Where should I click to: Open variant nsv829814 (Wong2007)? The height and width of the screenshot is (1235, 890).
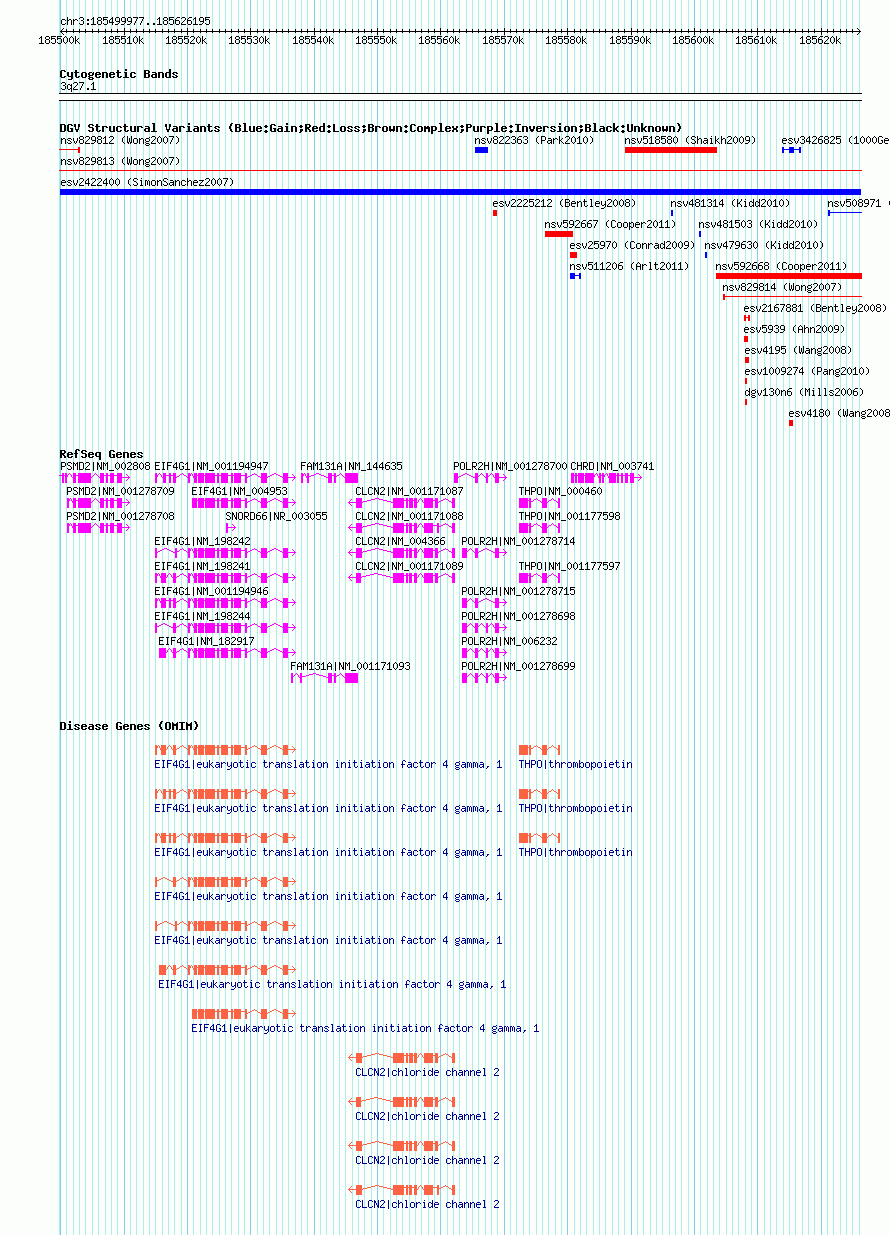click(x=782, y=288)
